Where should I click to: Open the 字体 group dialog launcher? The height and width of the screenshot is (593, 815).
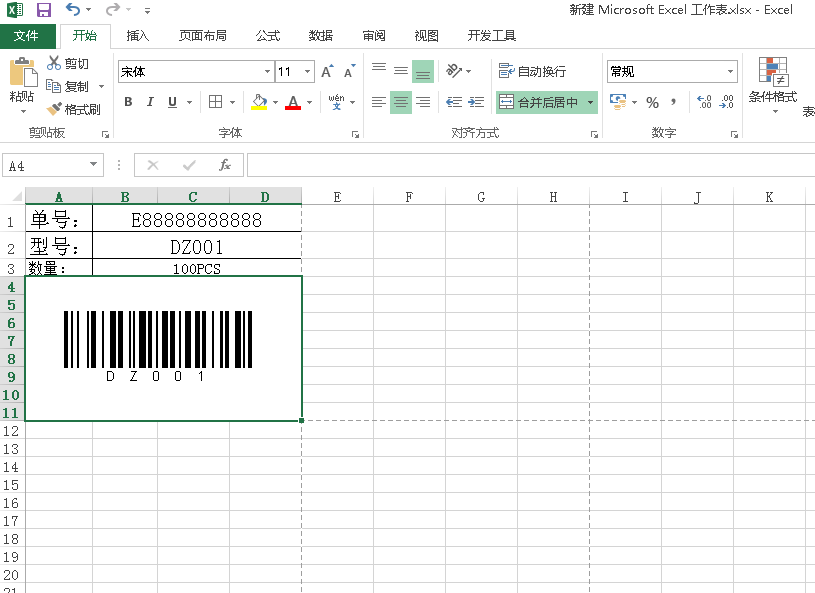click(x=356, y=134)
